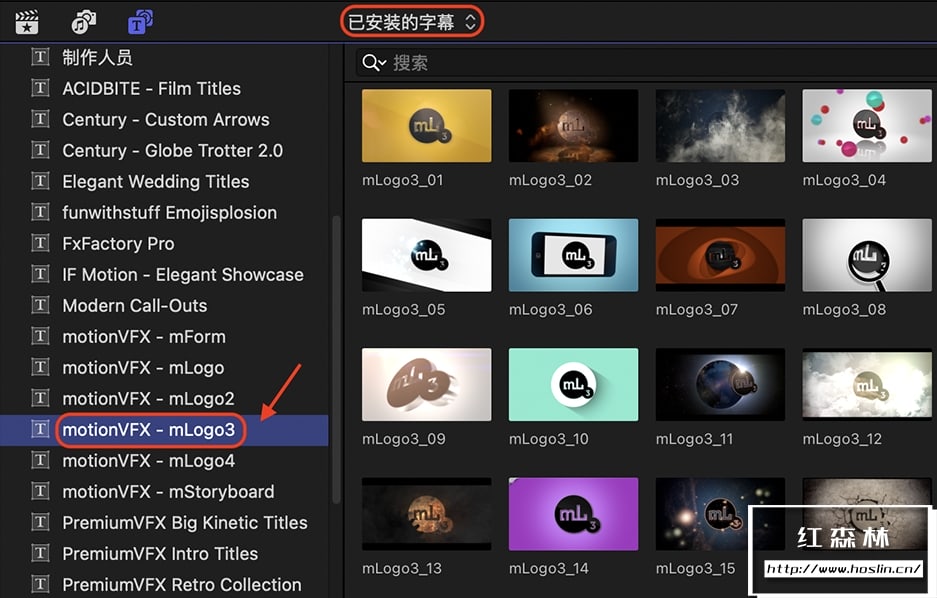Select PremiumVFX Retro Collection category
Viewport: 937px width, 598px height.
tap(164, 584)
